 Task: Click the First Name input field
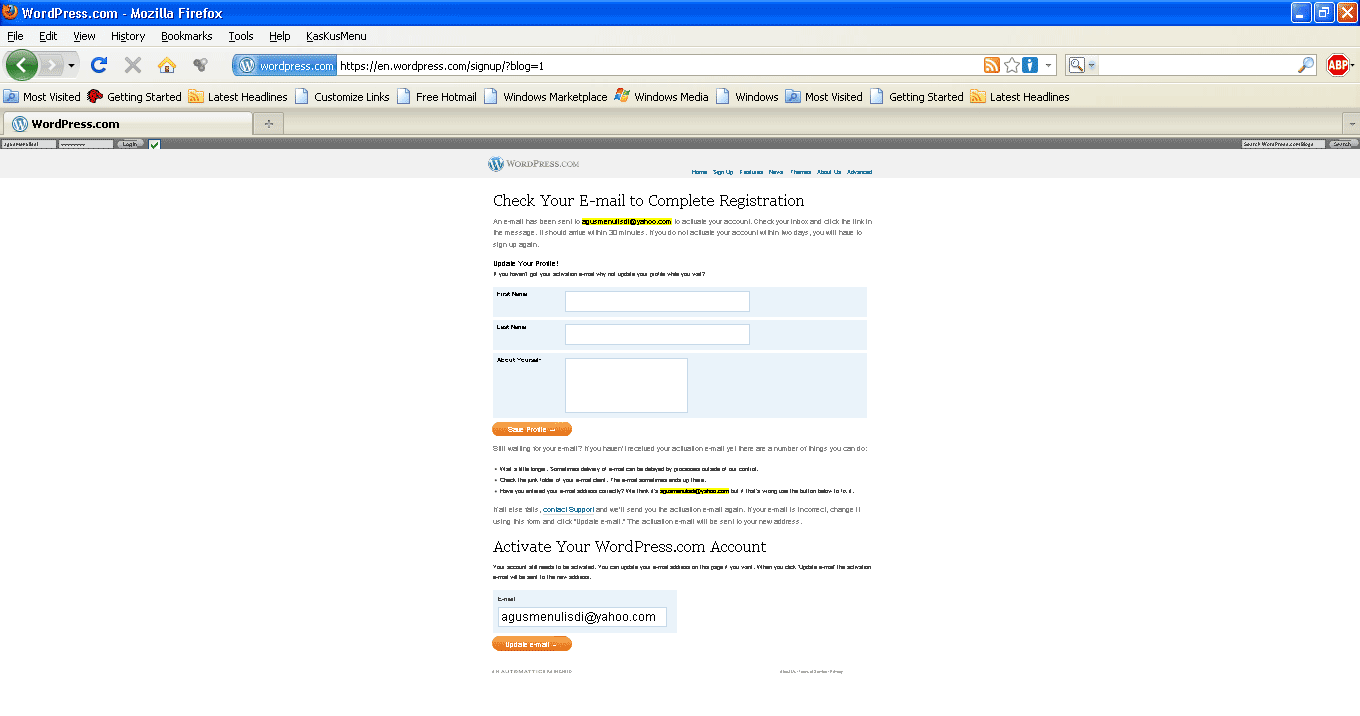tap(657, 301)
